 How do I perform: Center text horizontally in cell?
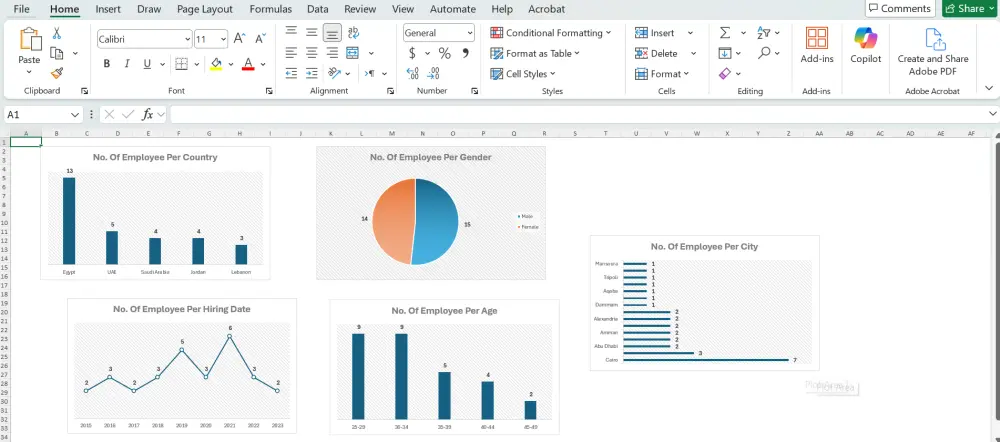311,53
